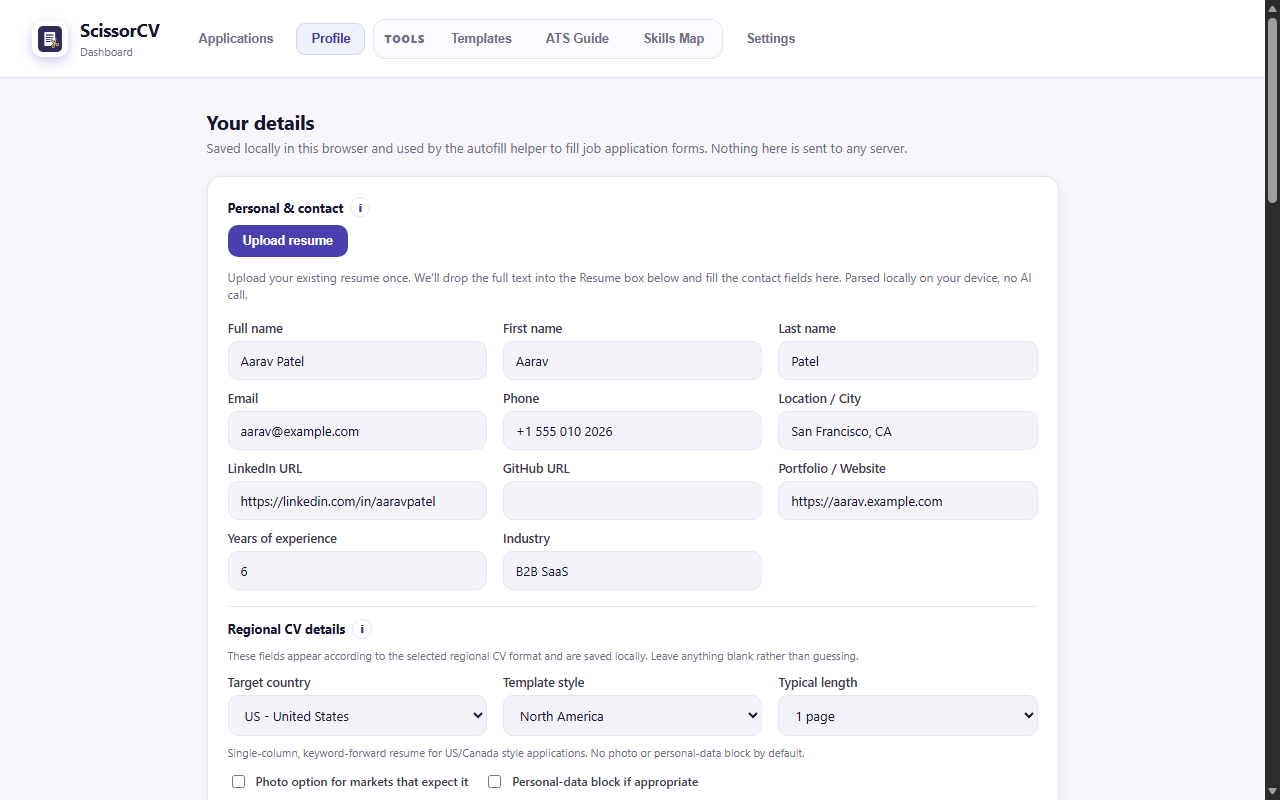Image resolution: width=1280 pixels, height=800 pixels.
Task: Open the Typical length dropdown
Action: pyautogui.click(x=908, y=716)
